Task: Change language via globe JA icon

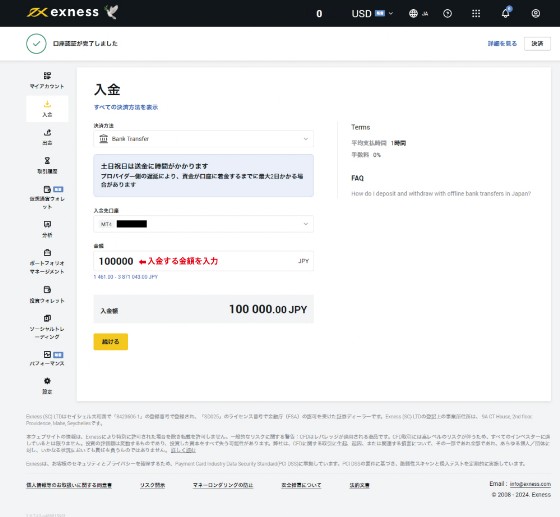Action: 418,14
